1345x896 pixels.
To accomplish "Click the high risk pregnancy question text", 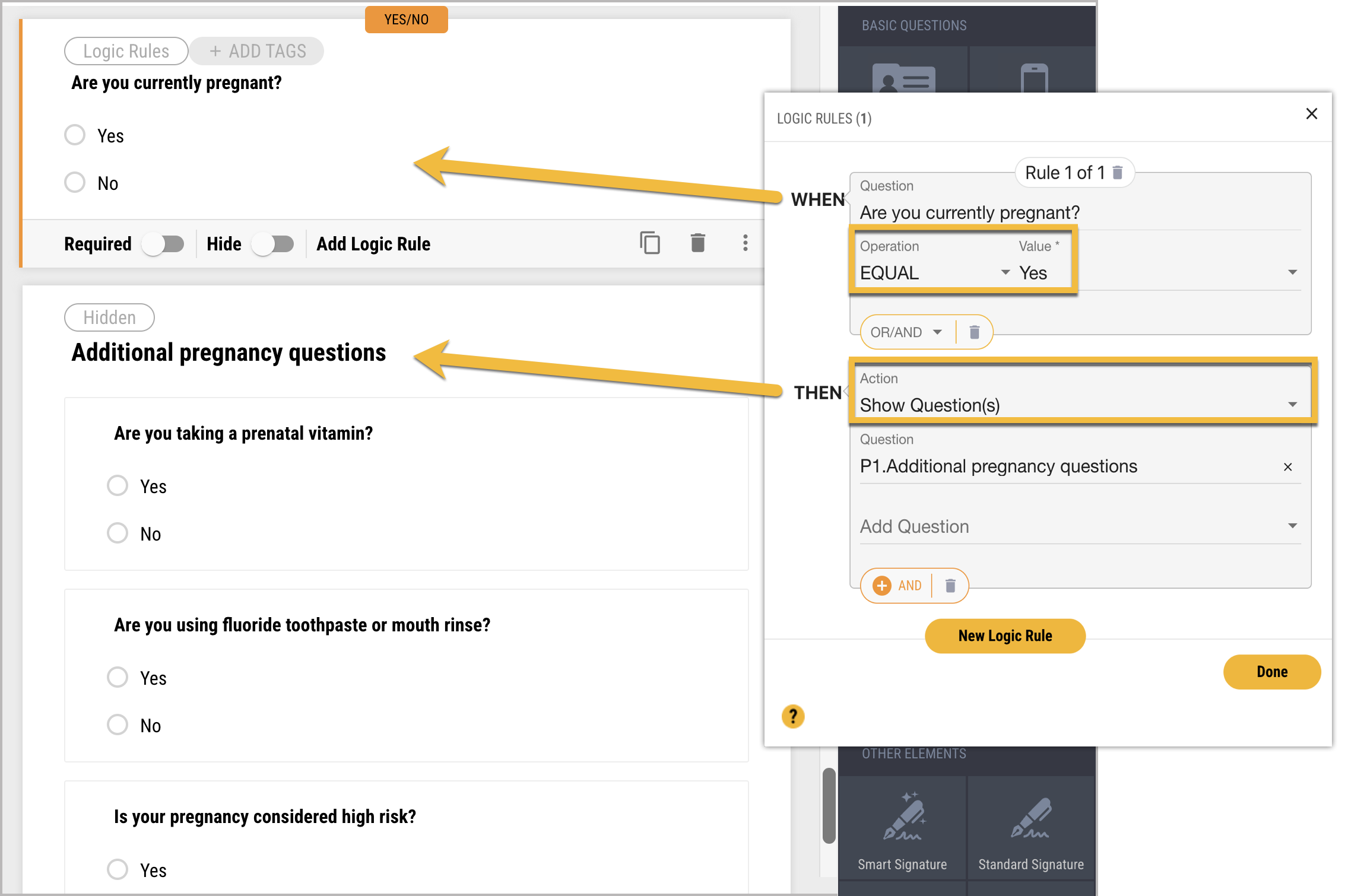I will [x=265, y=817].
